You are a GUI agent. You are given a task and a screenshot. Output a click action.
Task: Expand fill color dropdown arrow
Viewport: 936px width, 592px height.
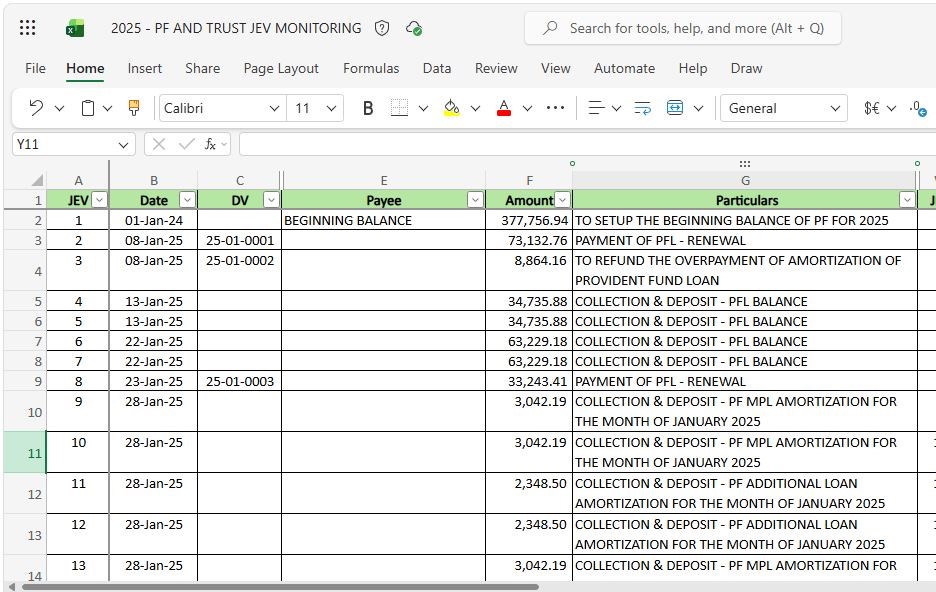click(475, 108)
